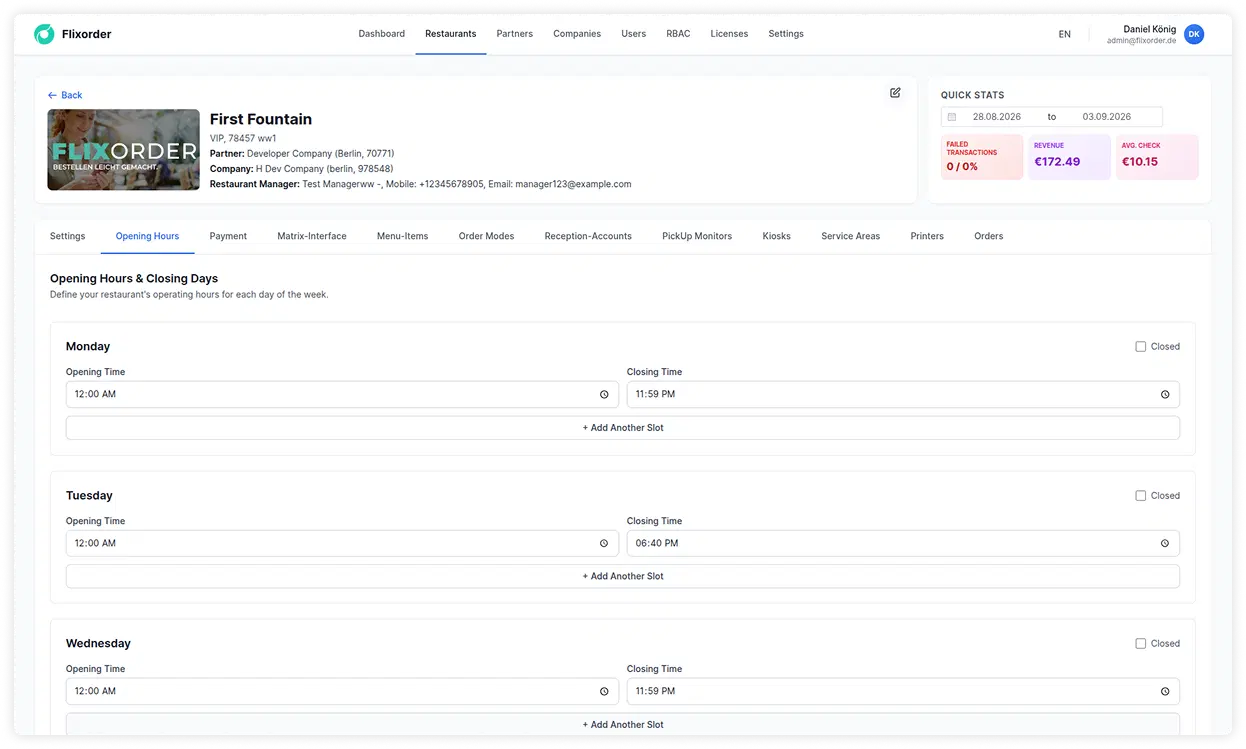Image resolution: width=1246 pixels, height=749 pixels.
Task: Switch to the Order Modes tab
Action: (x=486, y=237)
